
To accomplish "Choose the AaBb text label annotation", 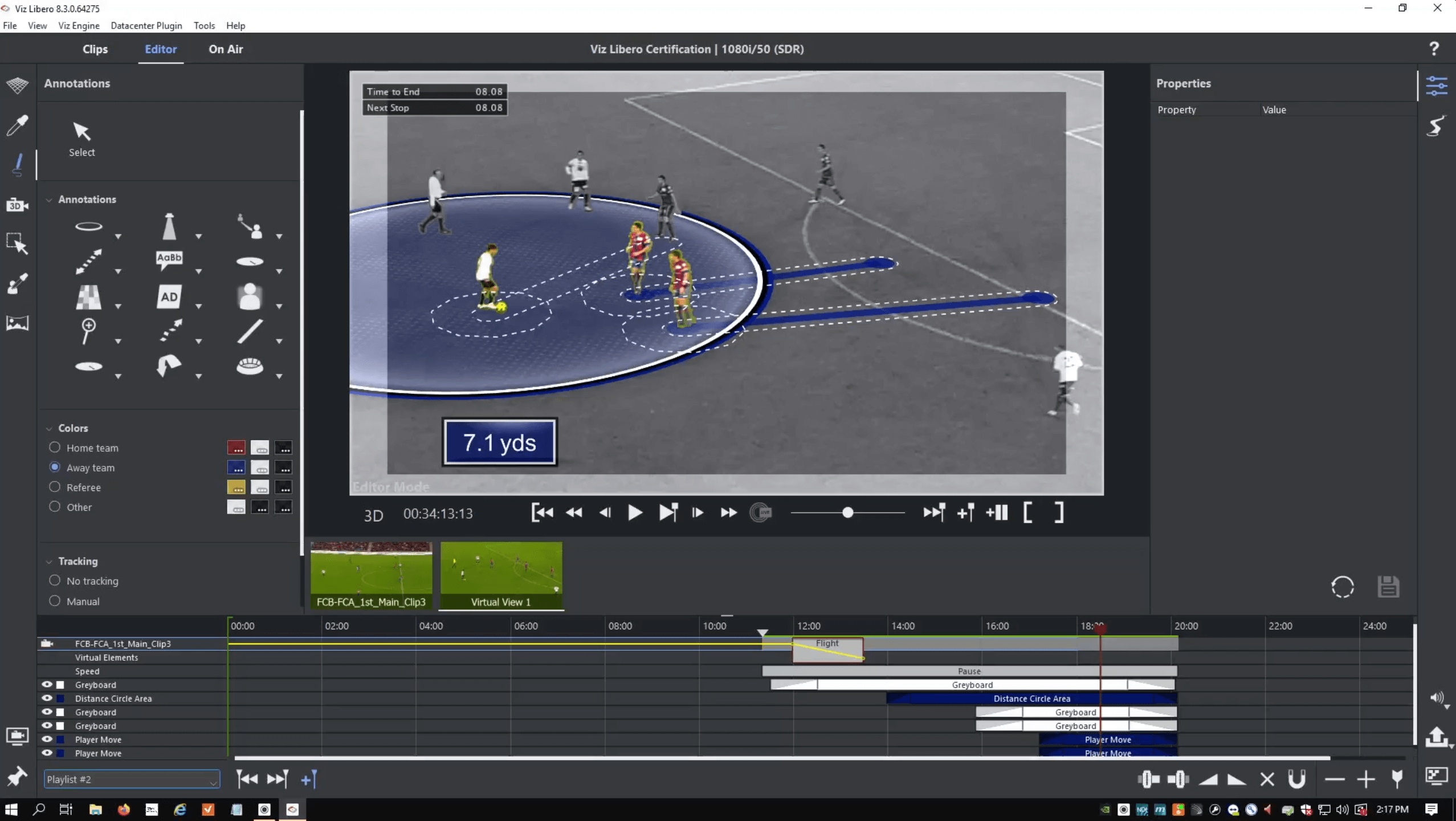I will pyautogui.click(x=169, y=261).
